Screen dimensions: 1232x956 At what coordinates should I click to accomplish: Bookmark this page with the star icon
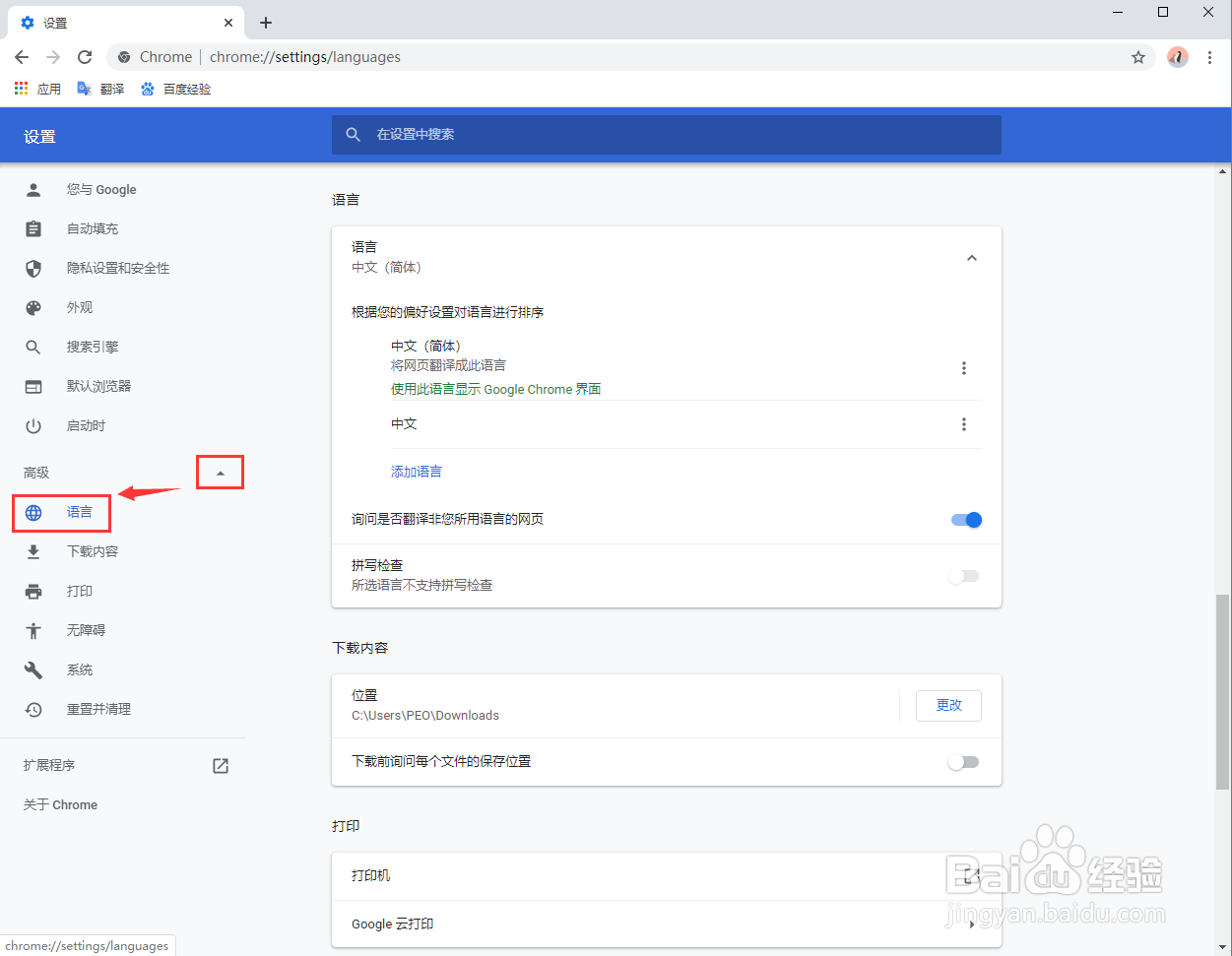[1138, 57]
